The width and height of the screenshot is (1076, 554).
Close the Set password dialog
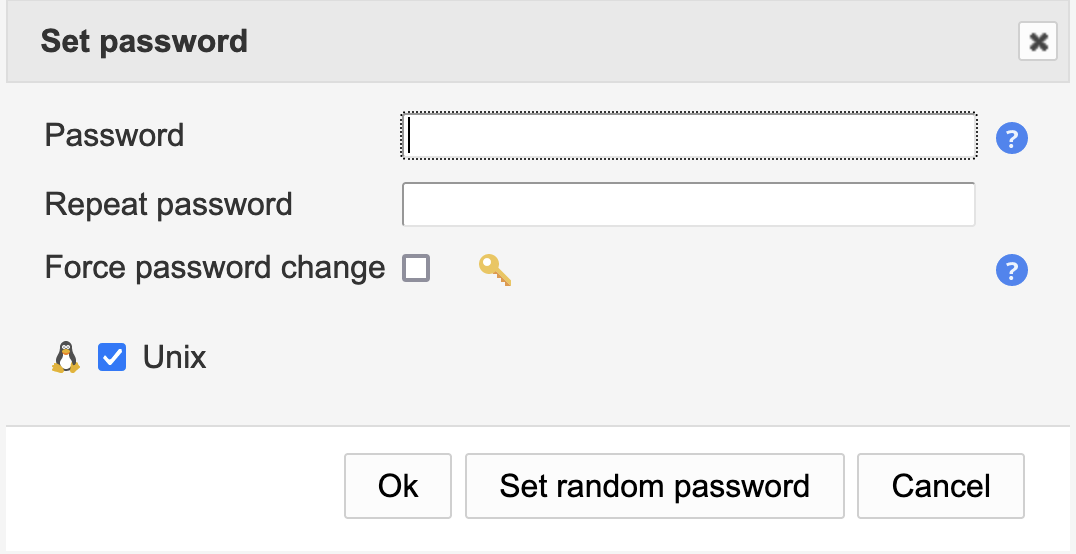coord(1038,42)
